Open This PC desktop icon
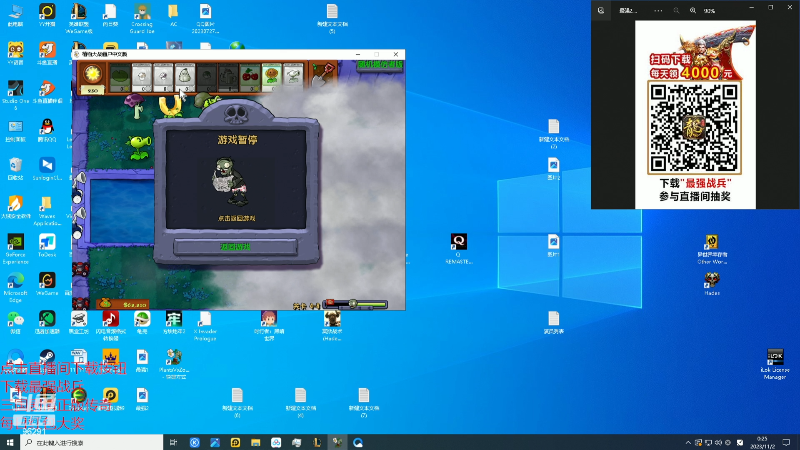 [x=15, y=16]
